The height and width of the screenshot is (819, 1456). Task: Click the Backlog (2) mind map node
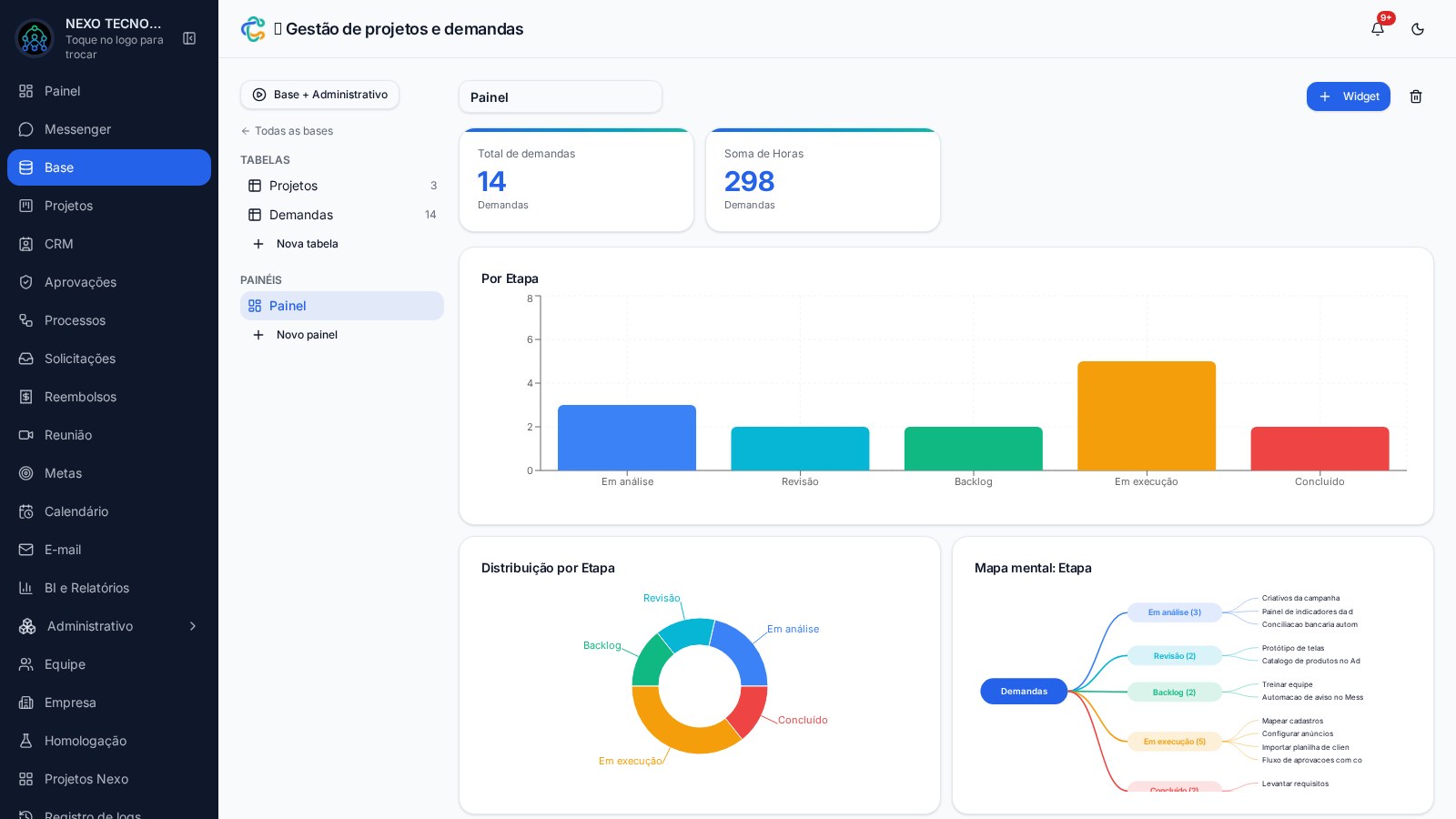tap(1175, 693)
